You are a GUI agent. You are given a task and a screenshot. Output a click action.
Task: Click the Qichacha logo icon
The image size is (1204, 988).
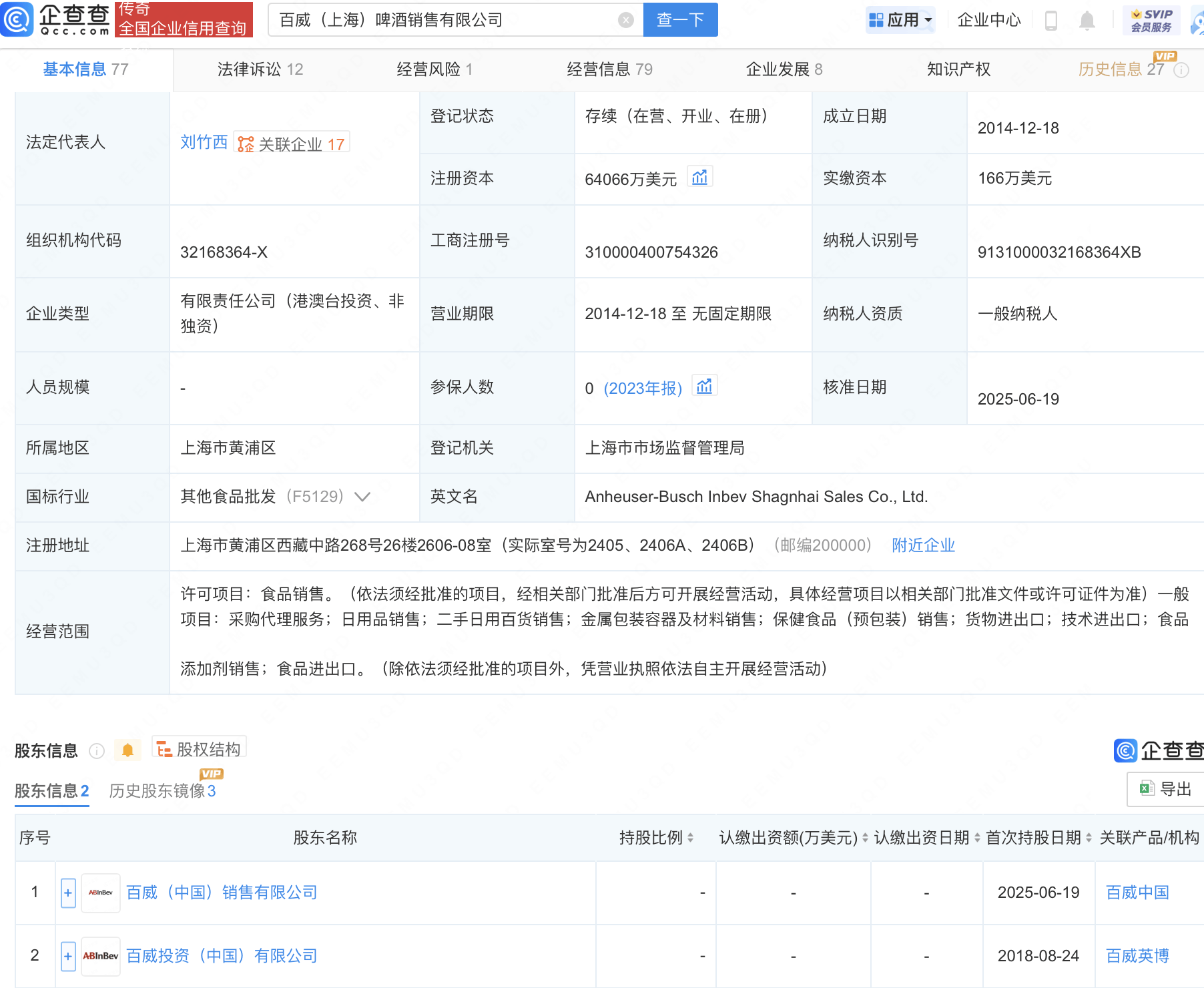coord(17,19)
